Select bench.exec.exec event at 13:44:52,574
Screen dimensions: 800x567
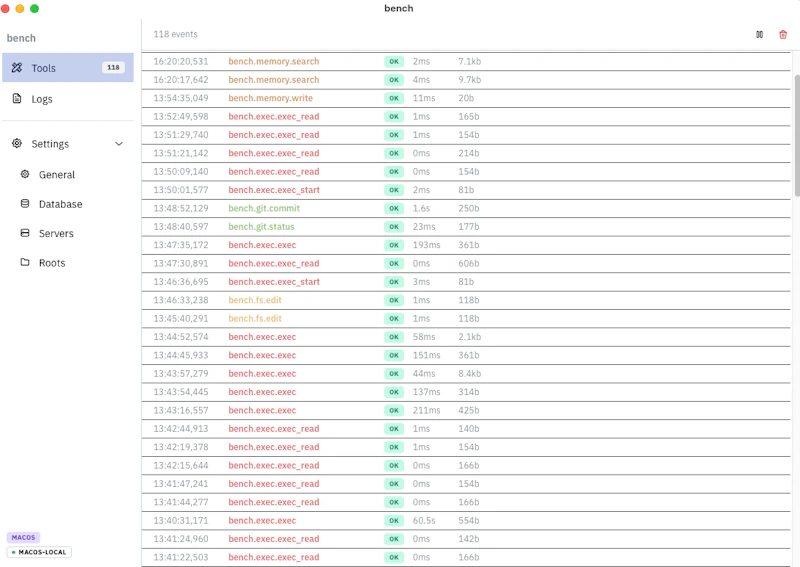466,337
